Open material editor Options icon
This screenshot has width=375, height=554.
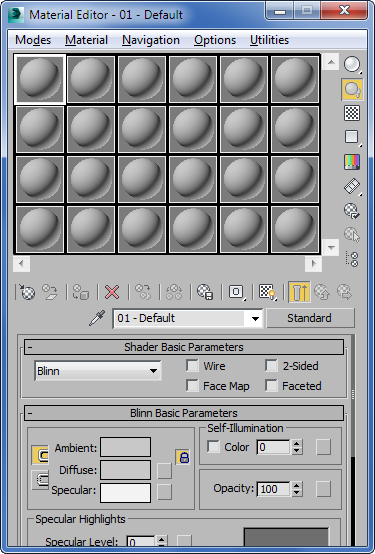tap(352, 211)
